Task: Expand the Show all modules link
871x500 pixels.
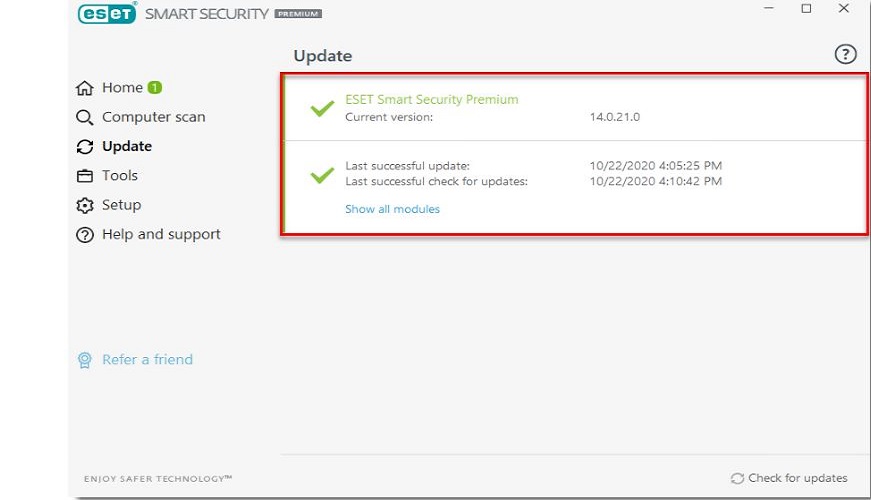Action: (x=392, y=209)
